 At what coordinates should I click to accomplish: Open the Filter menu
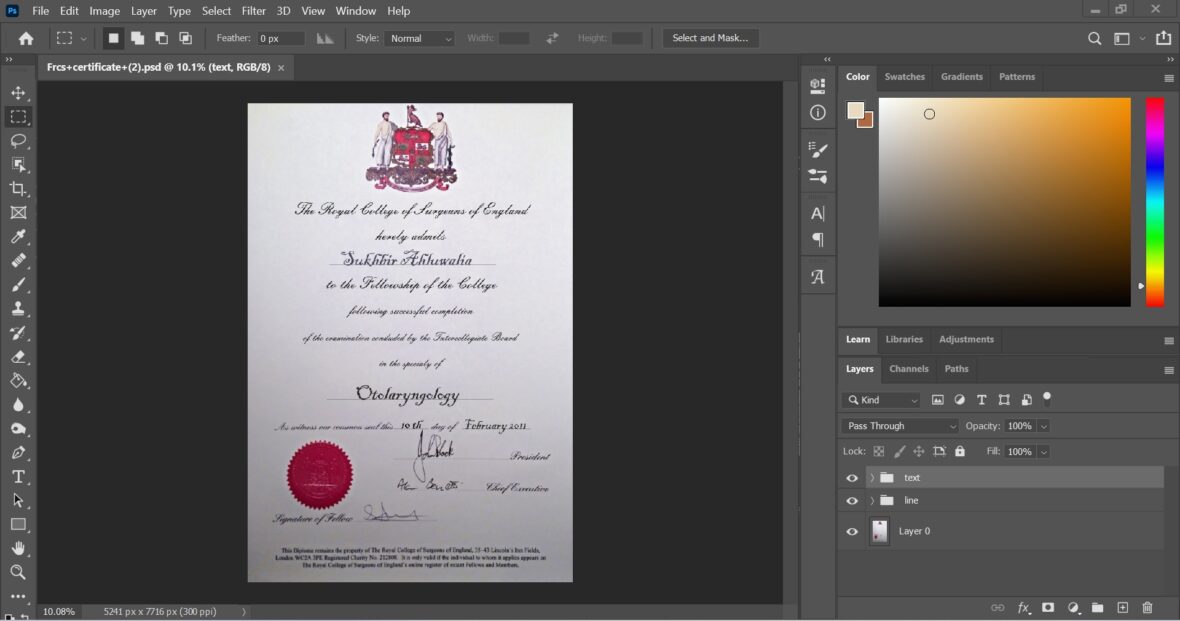pyautogui.click(x=253, y=11)
